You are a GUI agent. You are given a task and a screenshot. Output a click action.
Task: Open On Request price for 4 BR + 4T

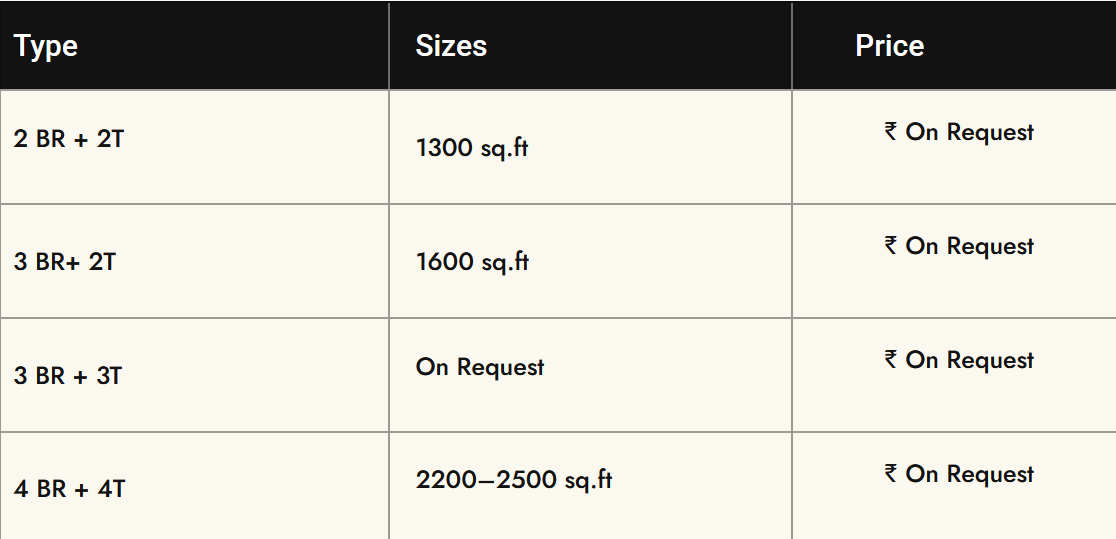[x=969, y=474]
